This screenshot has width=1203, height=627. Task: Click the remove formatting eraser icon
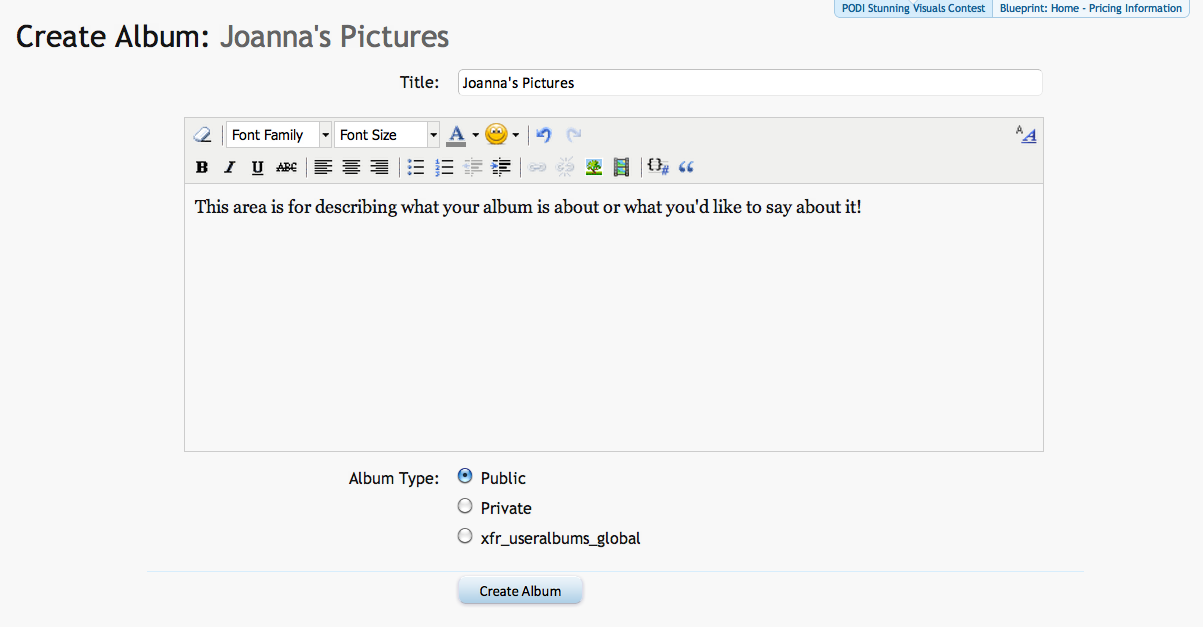pyautogui.click(x=202, y=135)
